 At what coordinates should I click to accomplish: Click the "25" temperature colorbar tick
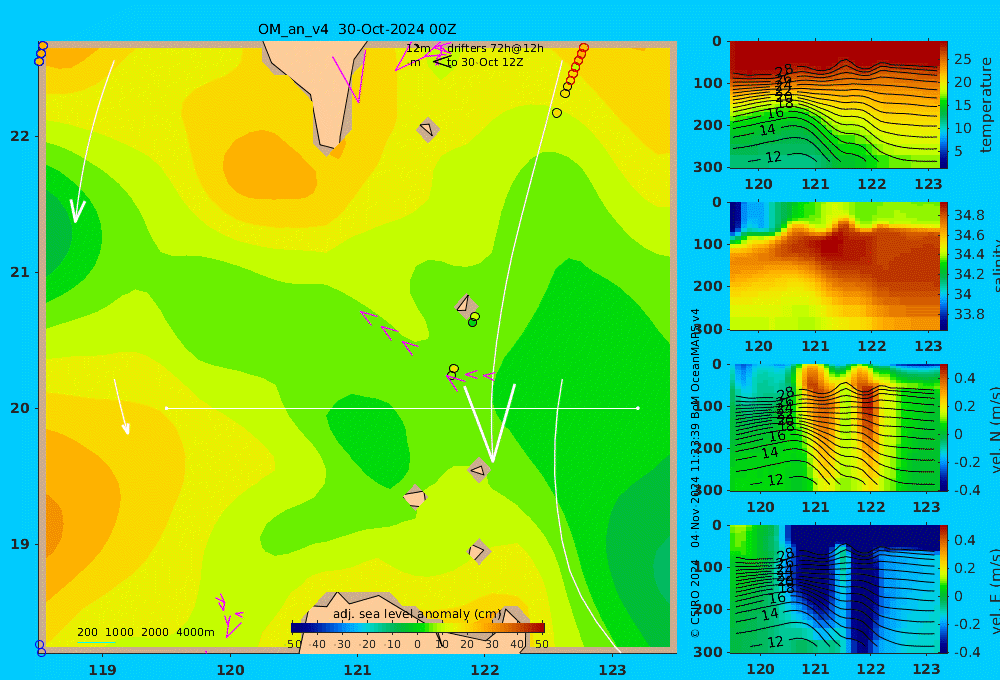(x=963, y=59)
